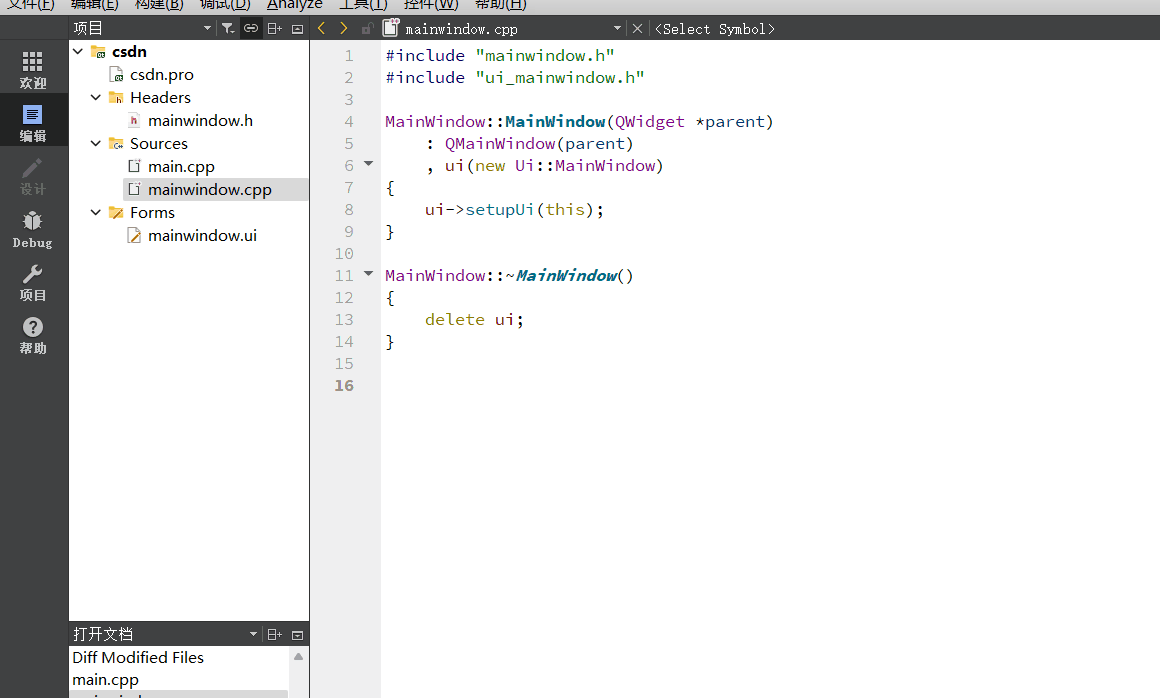Open the Debug (调试) menu
This screenshot has width=1160, height=698.
click(226, 5)
